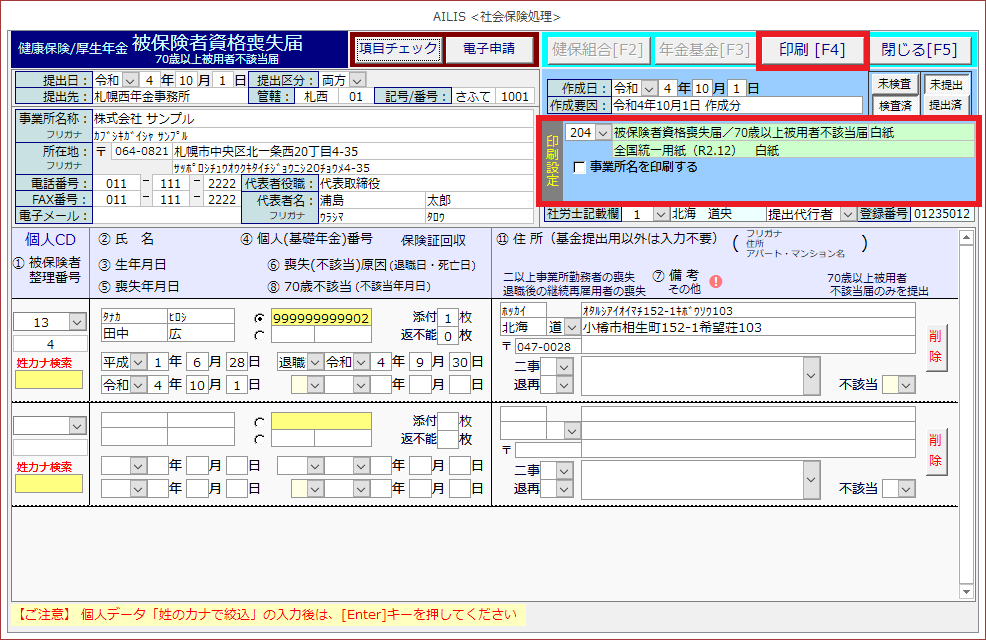Open the 個人CD dropdown showing 13
The width and height of the screenshot is (986, 640).
[x=76, y=322]
